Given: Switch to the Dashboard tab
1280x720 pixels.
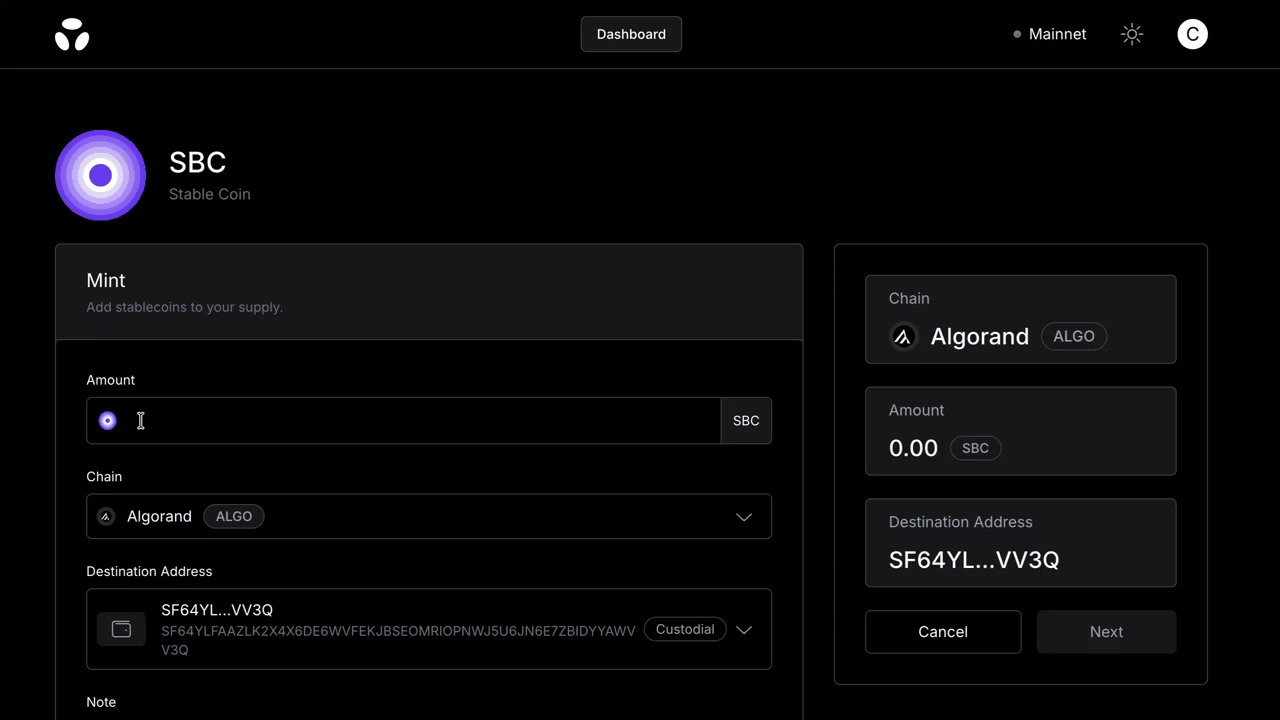Looking at the screenshot, I should point(631,34).
